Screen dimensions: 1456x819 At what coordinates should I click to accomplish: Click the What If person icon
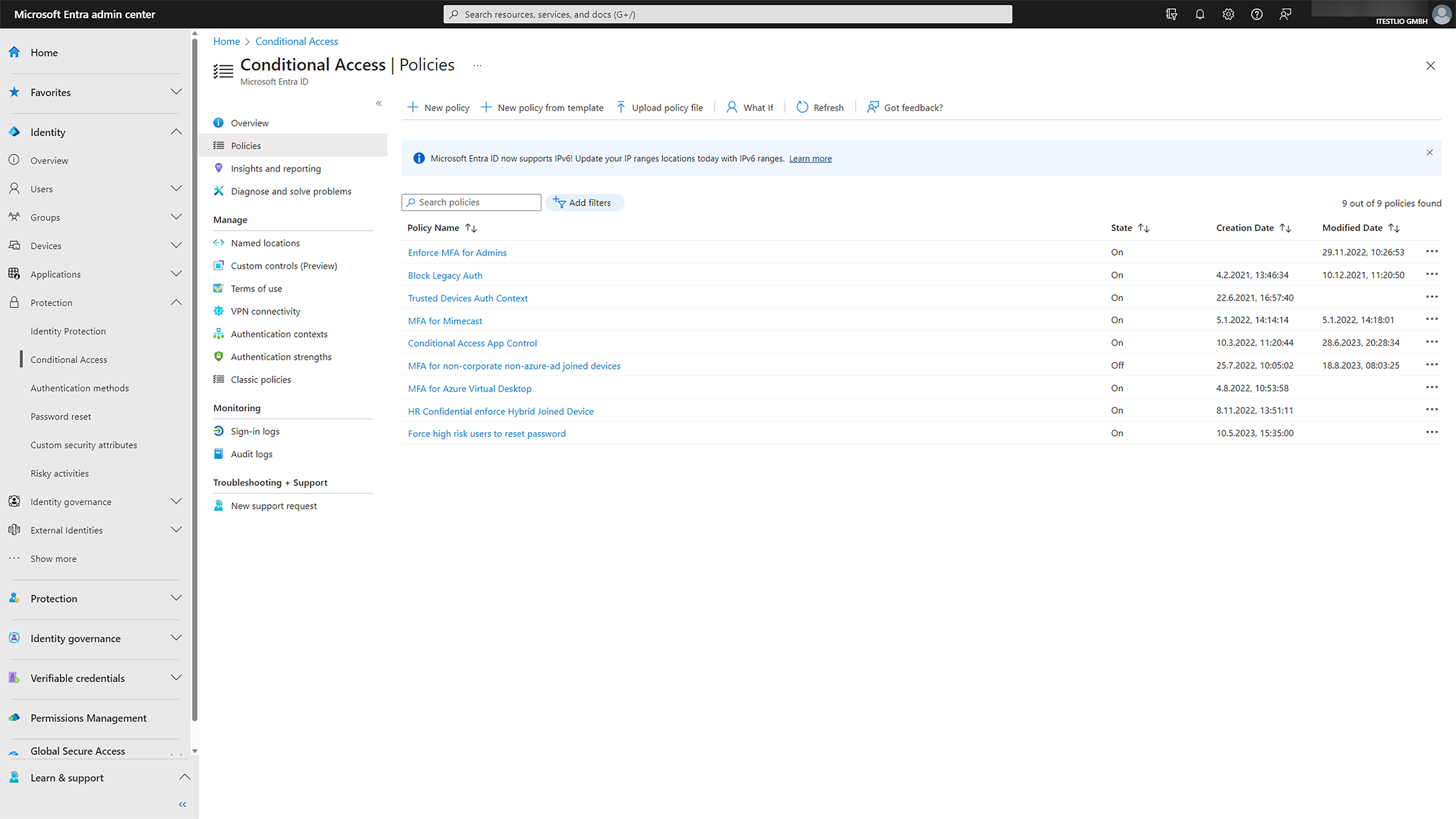coord(732,107)
